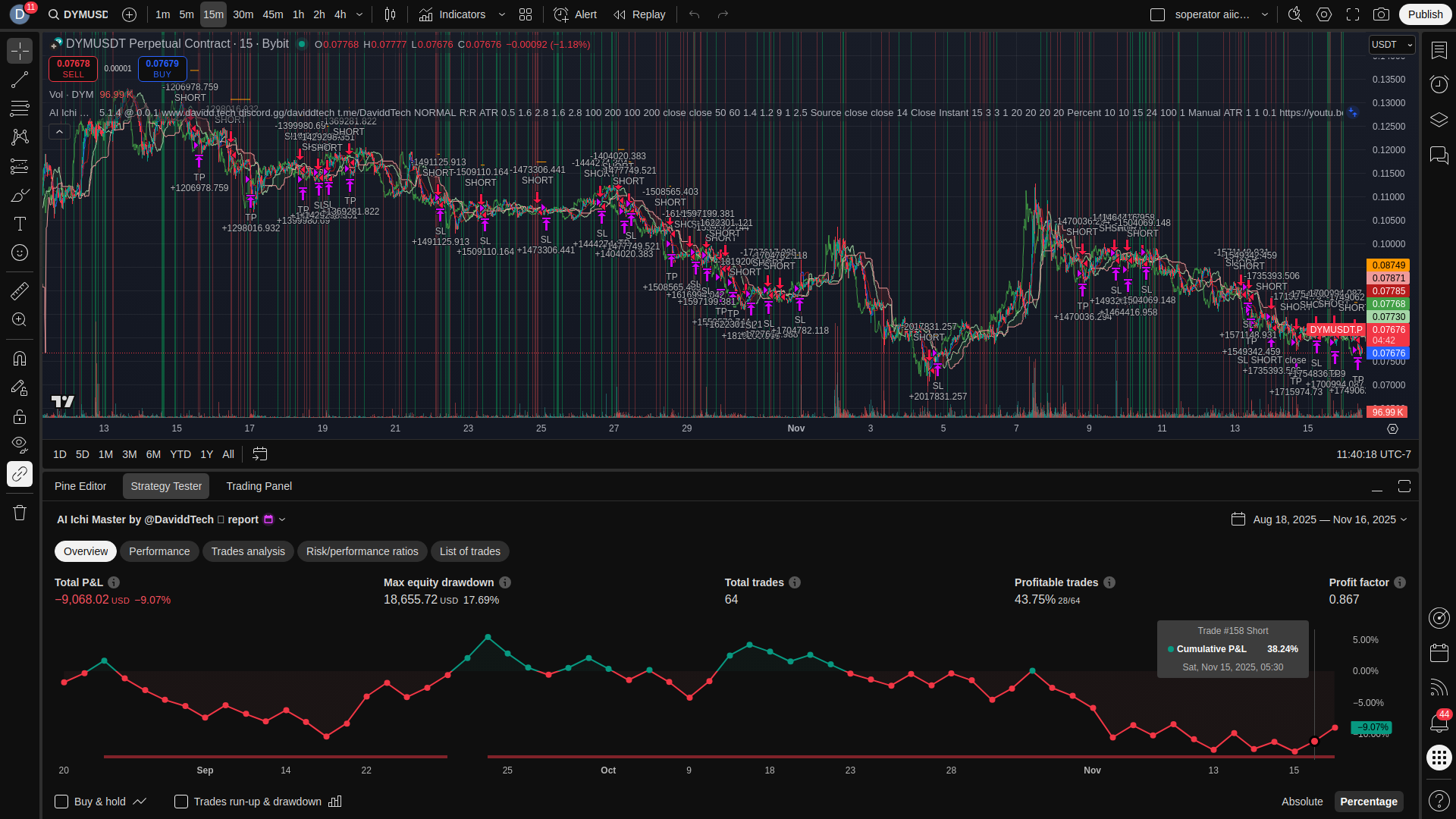
Task: Enable the Buy & hold checkbox
Action: click(62, 802)
